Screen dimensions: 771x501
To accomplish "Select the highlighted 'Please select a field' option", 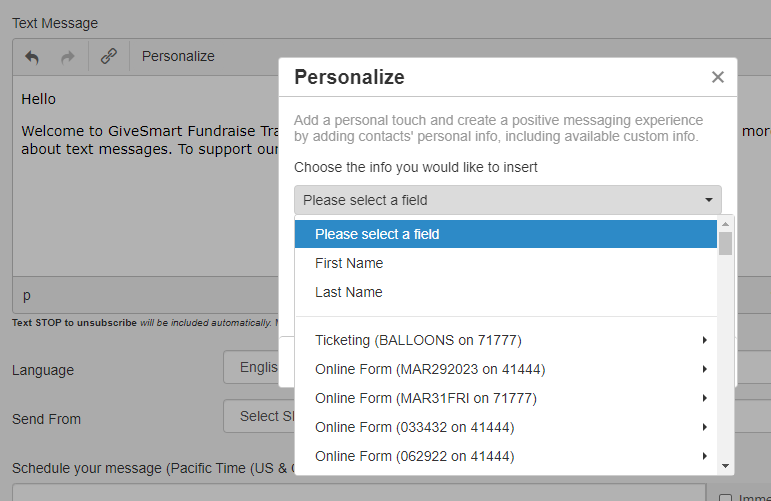I will 505,234.
